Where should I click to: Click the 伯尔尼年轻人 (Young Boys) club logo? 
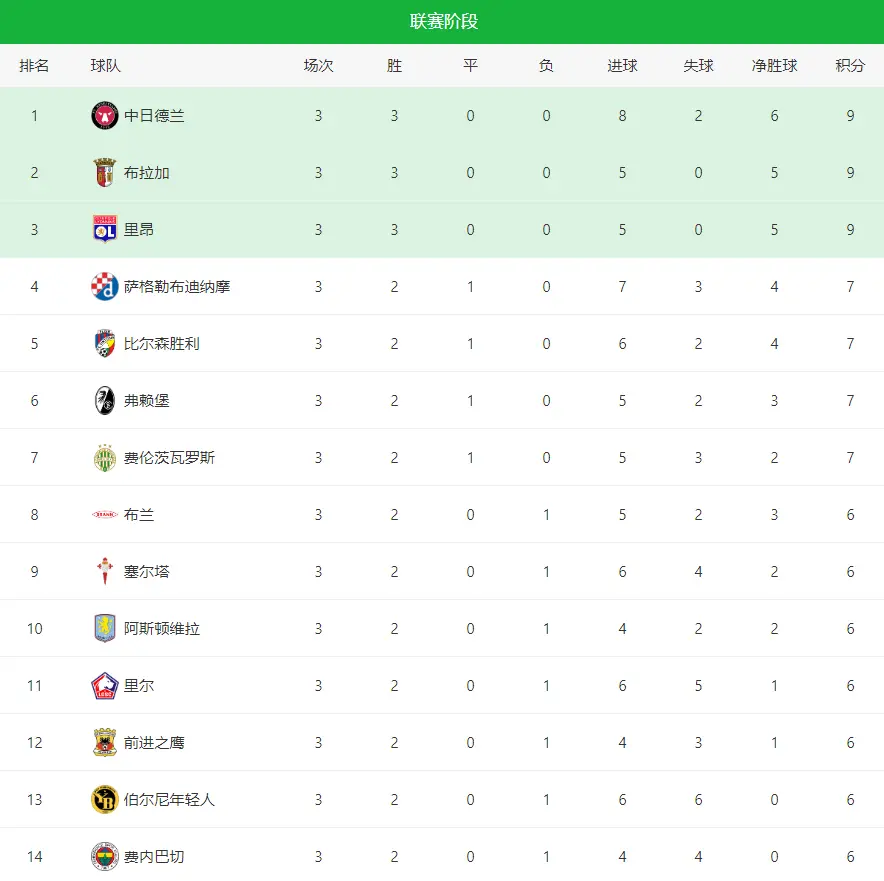point(105,800)
